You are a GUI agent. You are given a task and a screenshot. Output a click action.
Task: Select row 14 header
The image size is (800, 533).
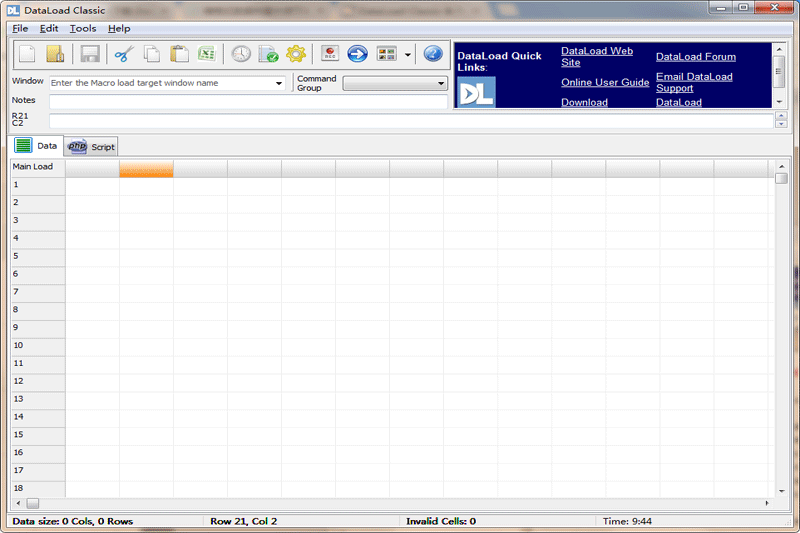tap(38, 418)
